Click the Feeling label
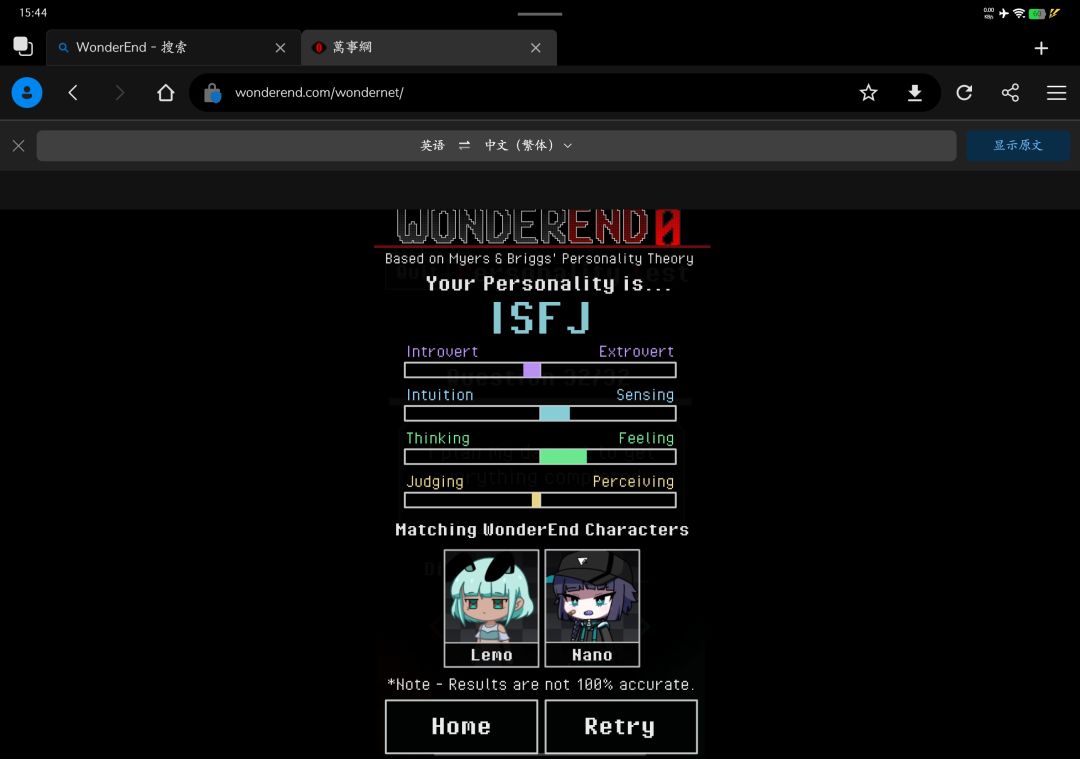Image resolution: width=1080 pixels, height=759 pixels. pyautogui.click(x=646, y=438)
